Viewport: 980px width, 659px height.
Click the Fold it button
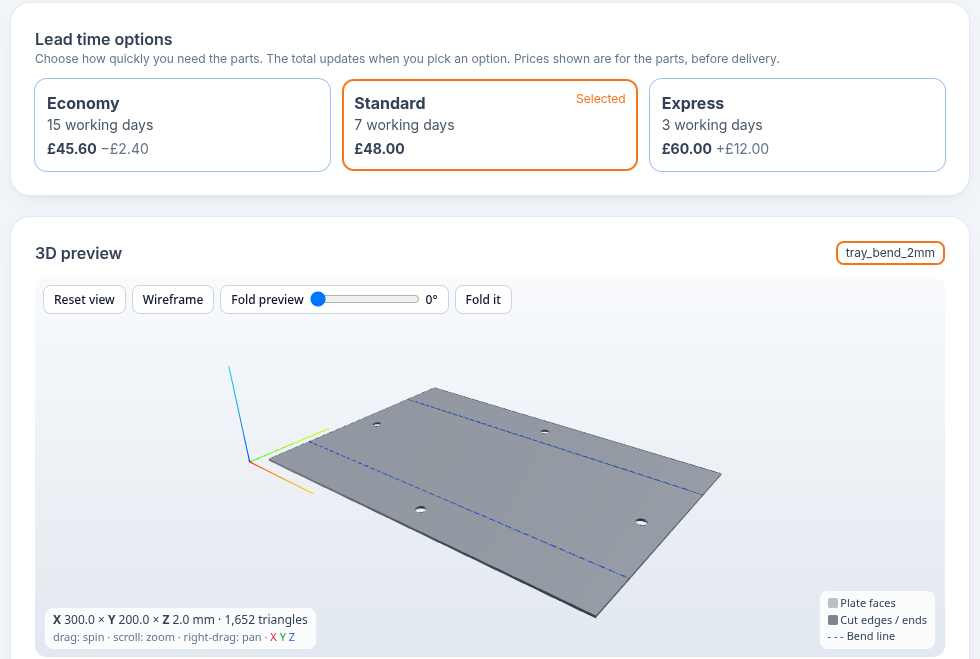[483, 299]
